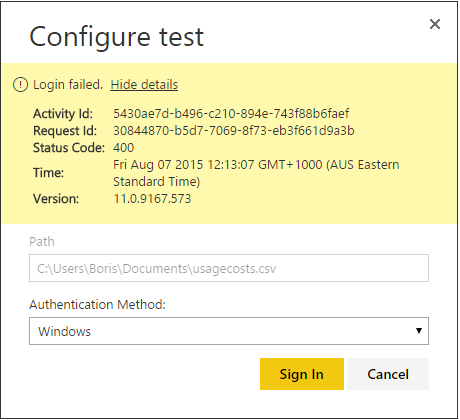This screenshot has width=460, height=420.
Task: Click the Version label
Action: (56, 199)
